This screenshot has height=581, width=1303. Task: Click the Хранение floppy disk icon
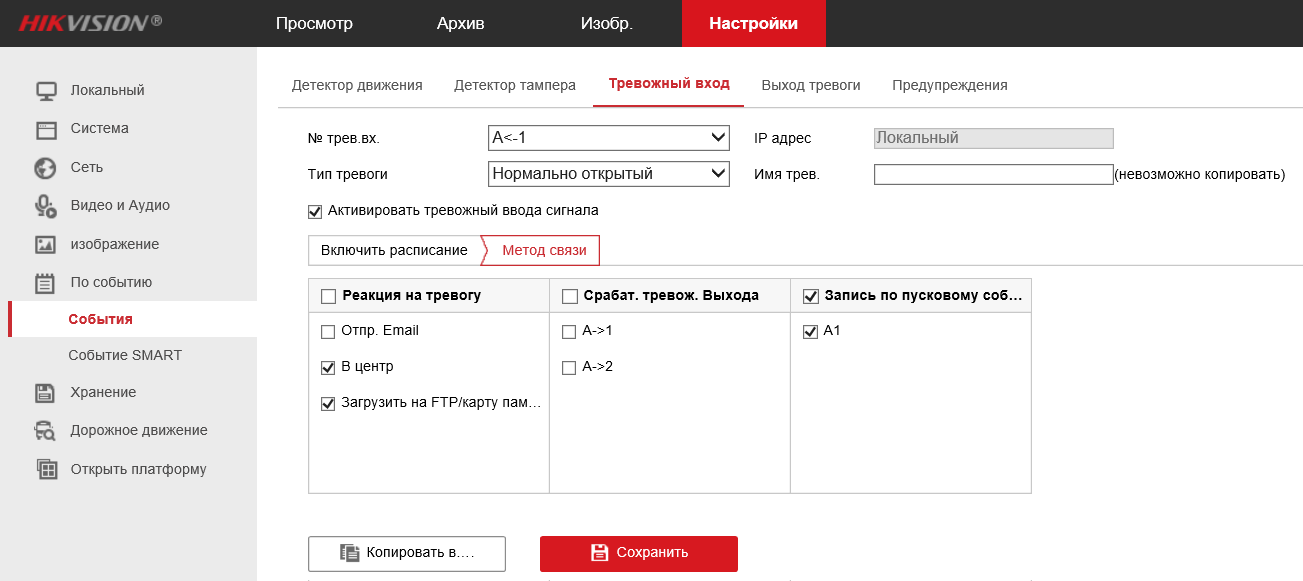point(45,393)
